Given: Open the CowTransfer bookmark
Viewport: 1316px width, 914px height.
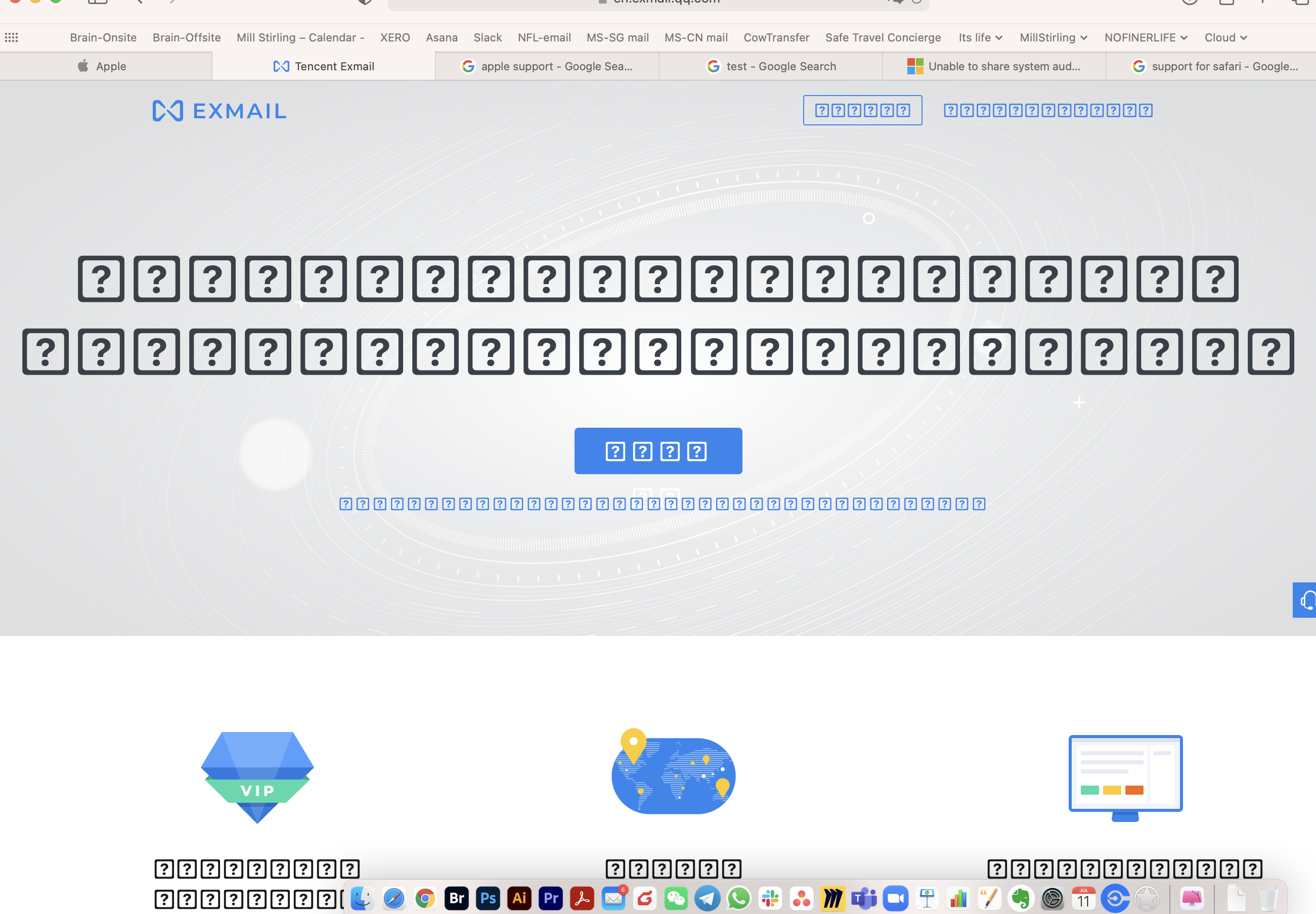Looking at the screenshot, I should [776, 38].
